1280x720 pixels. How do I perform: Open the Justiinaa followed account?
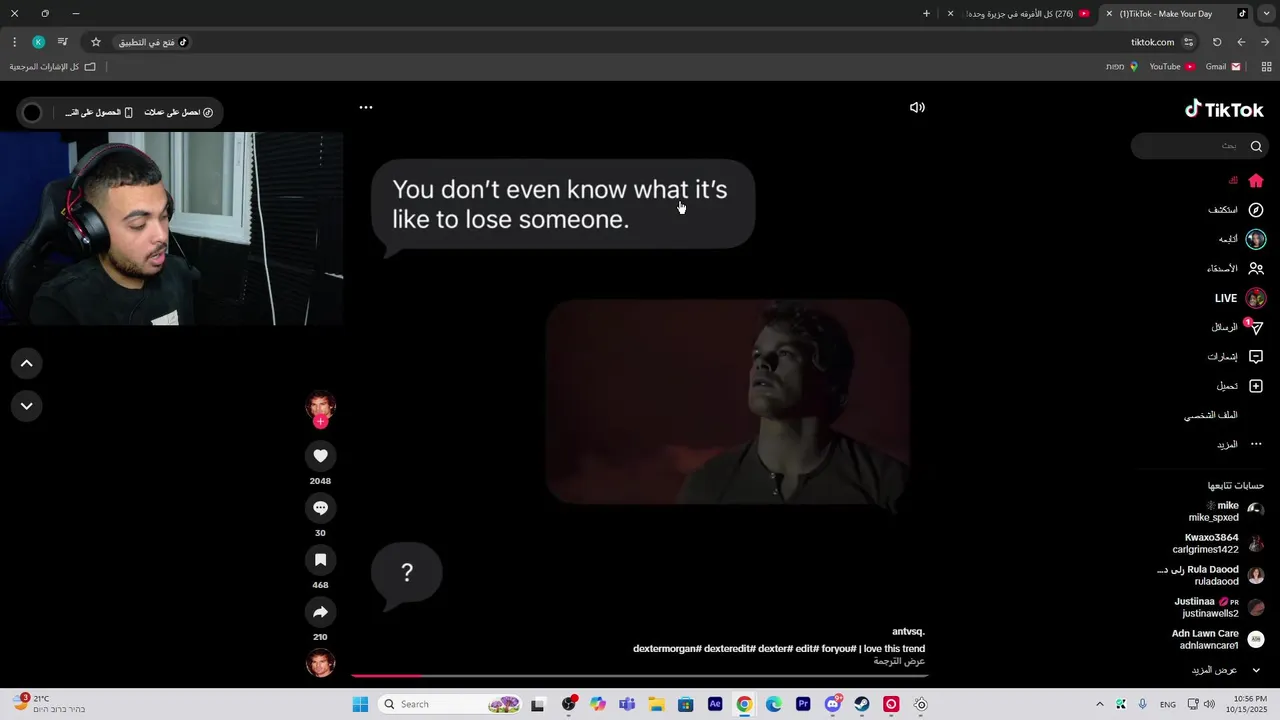click(1219, 607)
